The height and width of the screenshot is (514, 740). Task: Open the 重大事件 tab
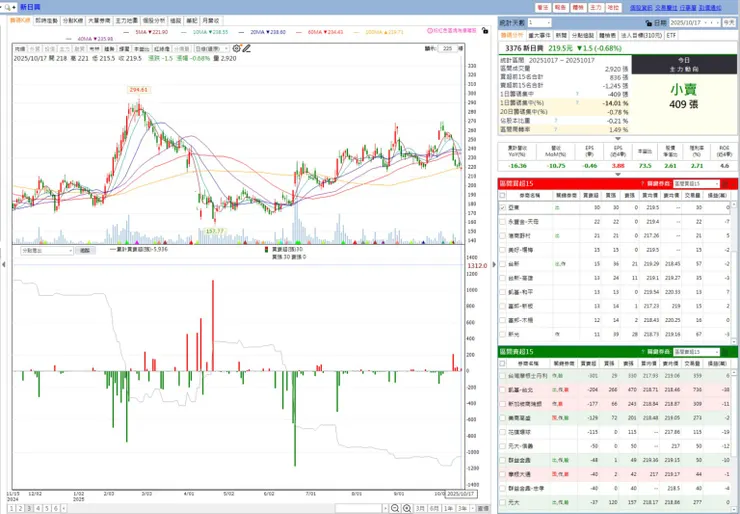click(538, 35)
